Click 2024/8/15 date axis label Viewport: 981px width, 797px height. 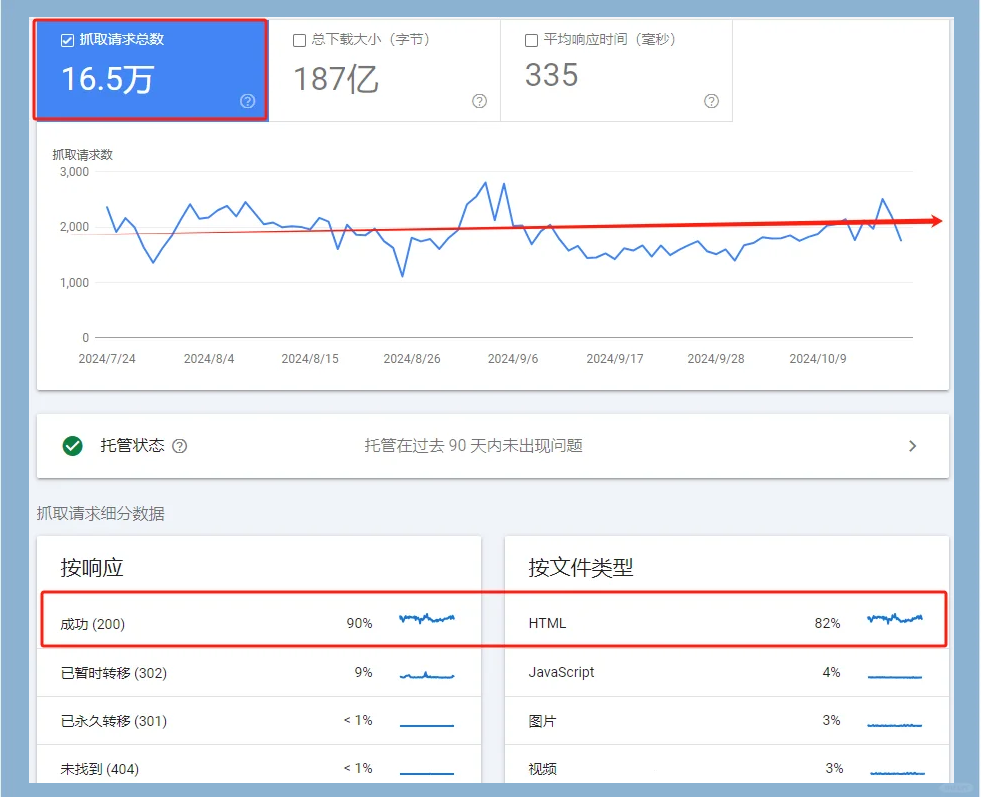coord(310,358)
